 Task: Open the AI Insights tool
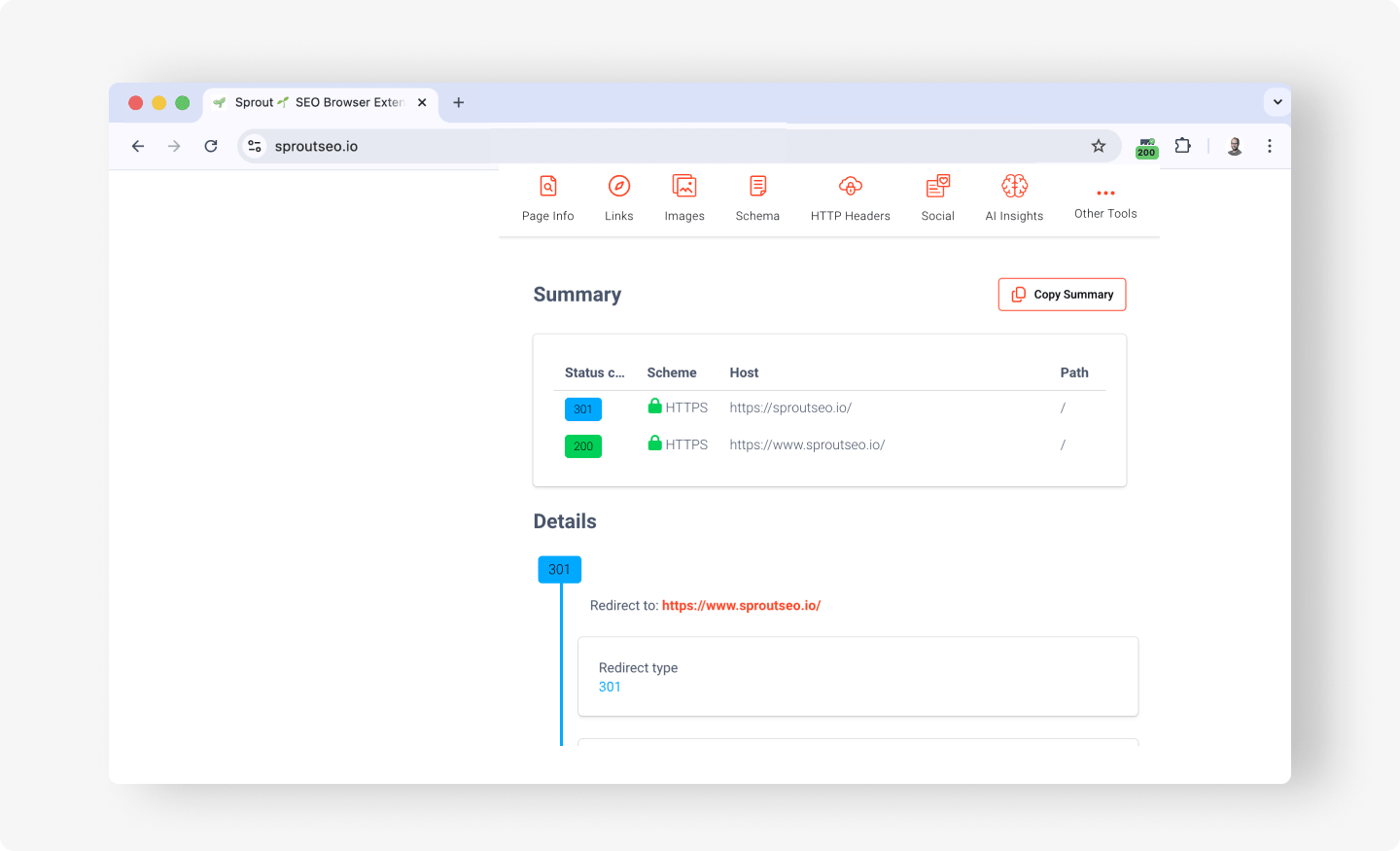coord(1014,198)
